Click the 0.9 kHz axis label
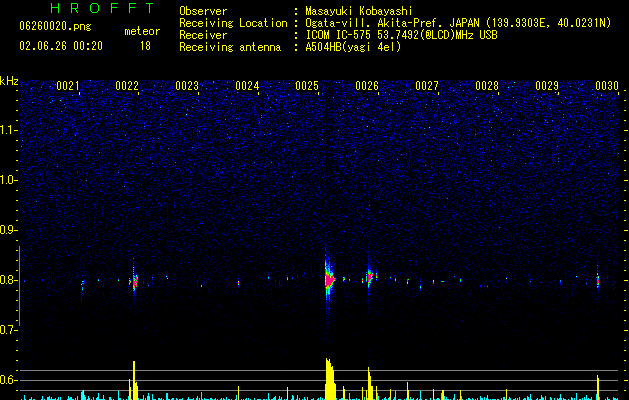 pos(9,230)
